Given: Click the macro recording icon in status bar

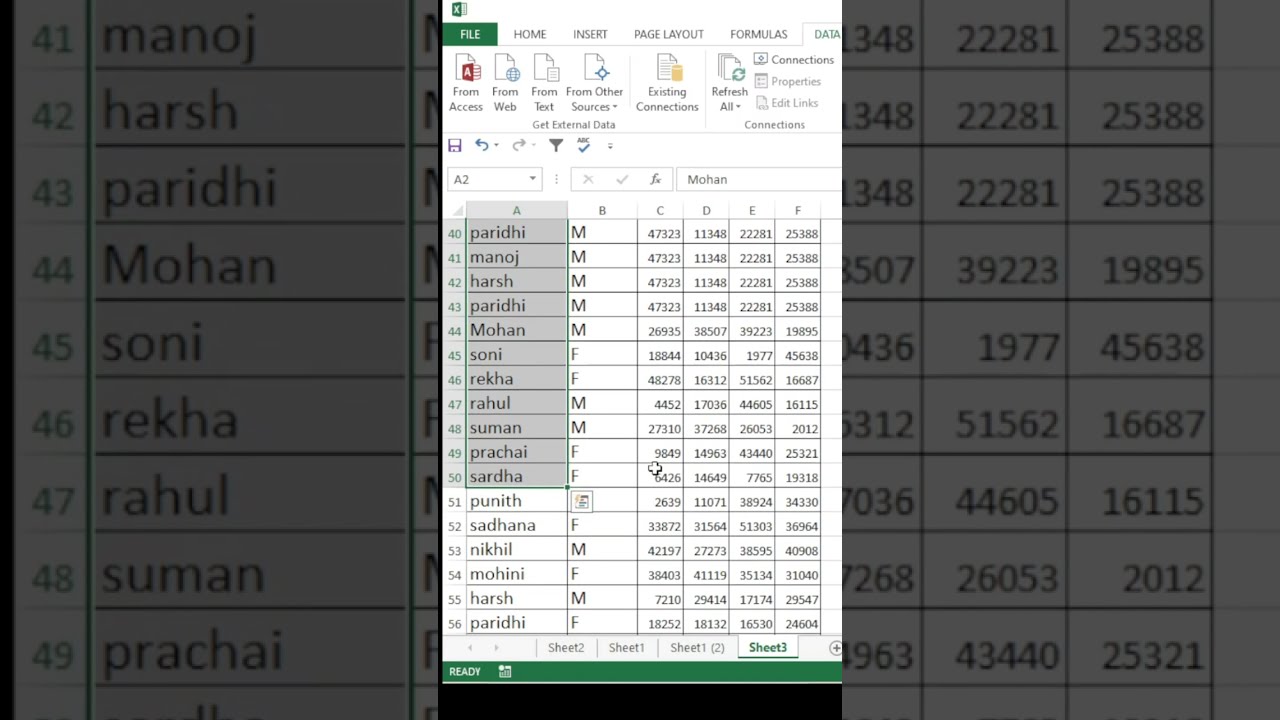Looking at the screenshot, I should click(x=505, y=672).
